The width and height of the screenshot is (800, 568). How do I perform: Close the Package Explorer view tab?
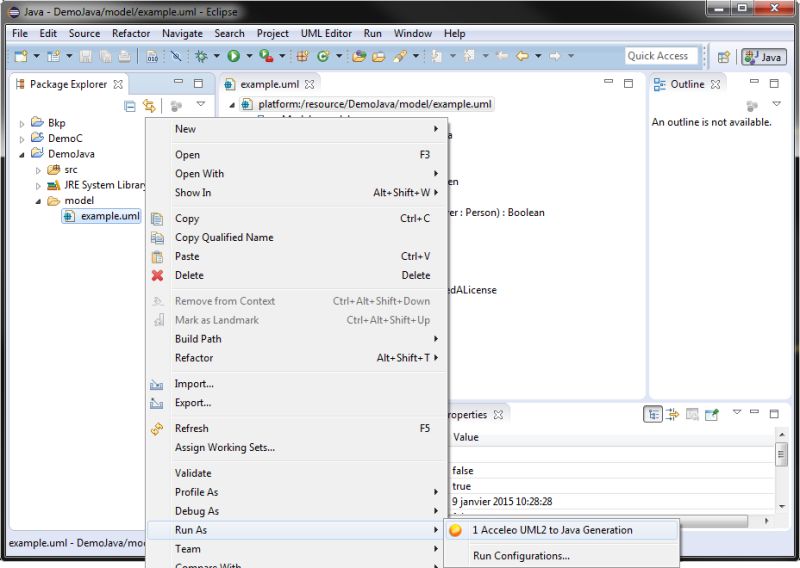118,84
